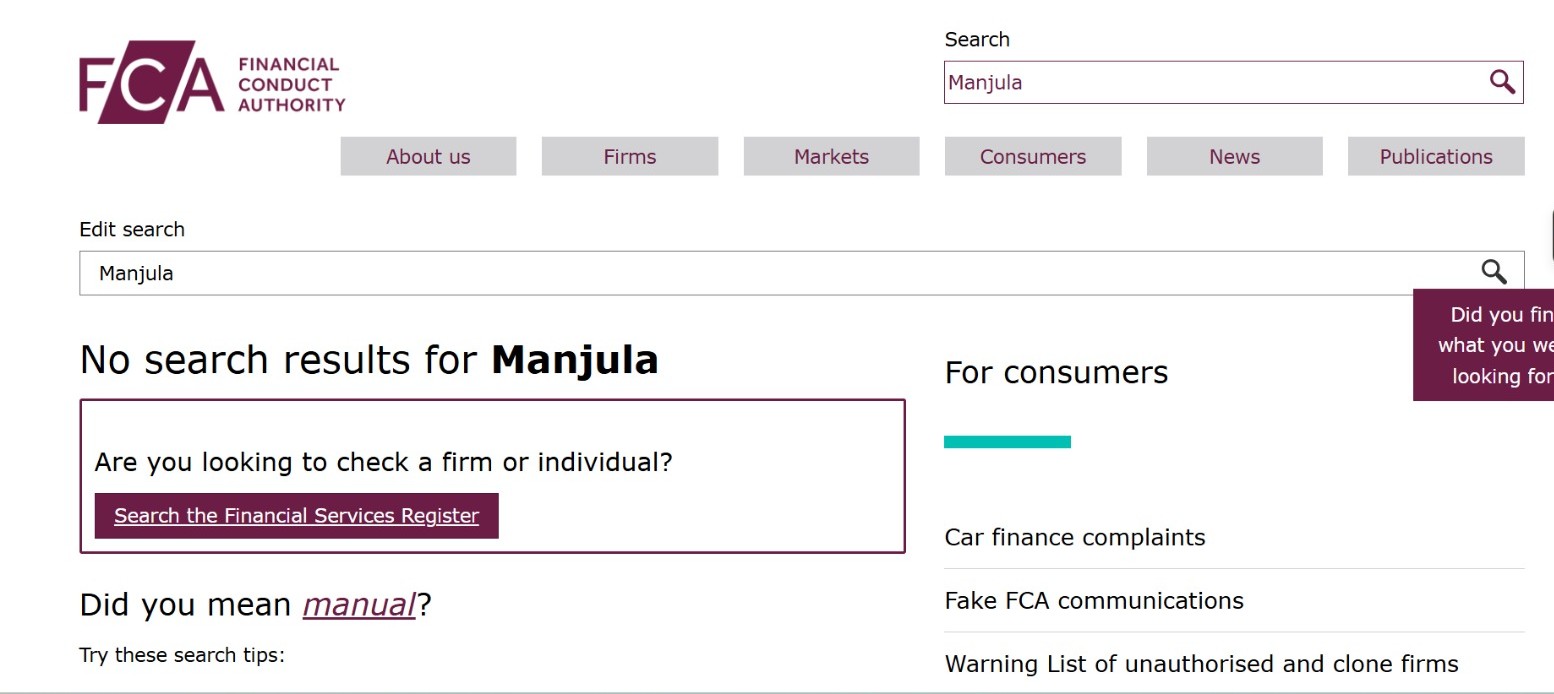
Task: Click Search the Financial Services Register button
Action: (x=296, y=516)
